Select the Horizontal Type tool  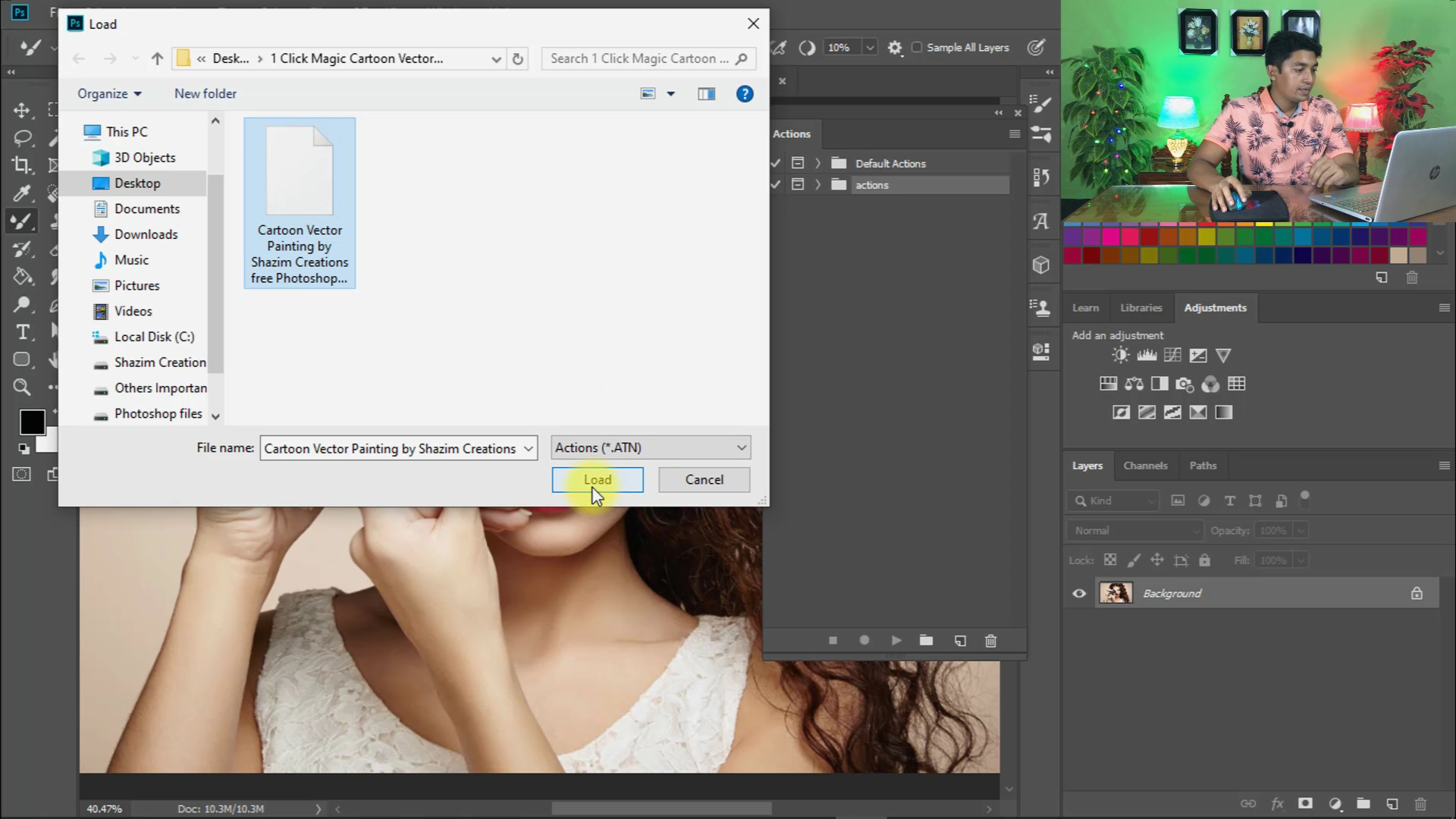coord(22,331)
